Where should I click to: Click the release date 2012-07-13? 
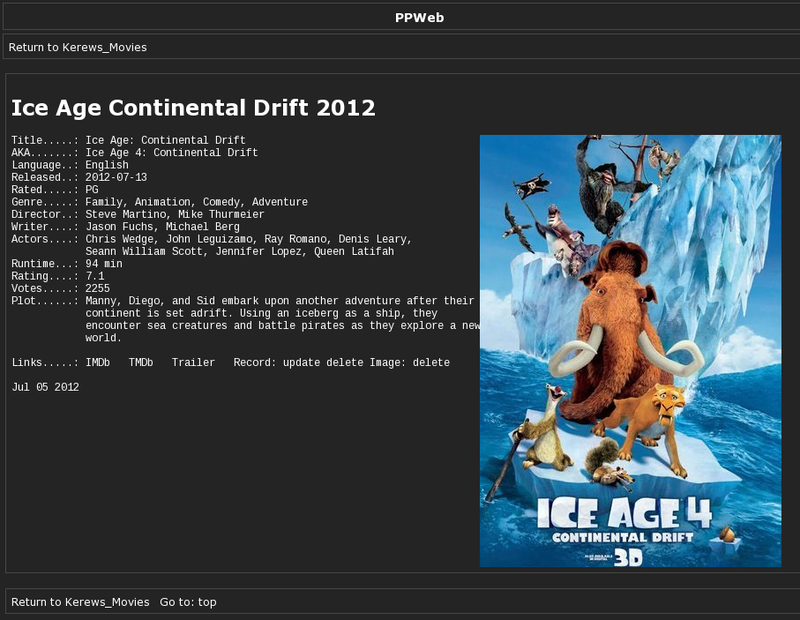coord(116,178)
